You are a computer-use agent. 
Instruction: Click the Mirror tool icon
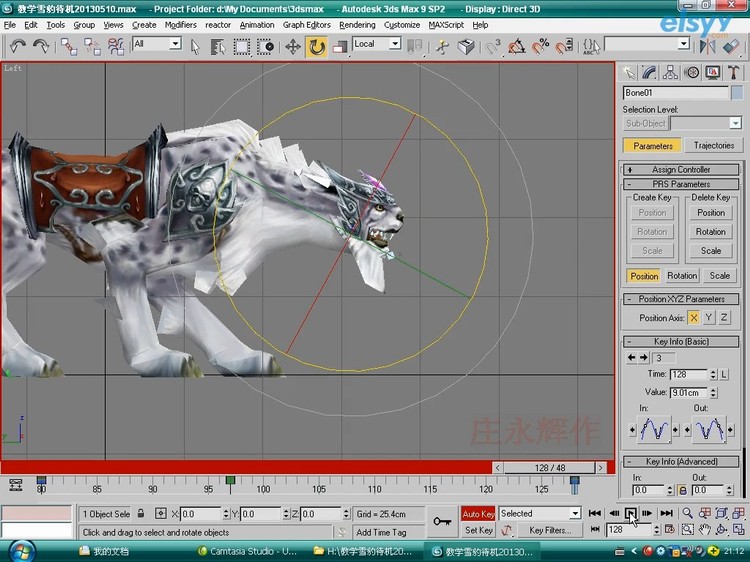[x=707, y=47]
